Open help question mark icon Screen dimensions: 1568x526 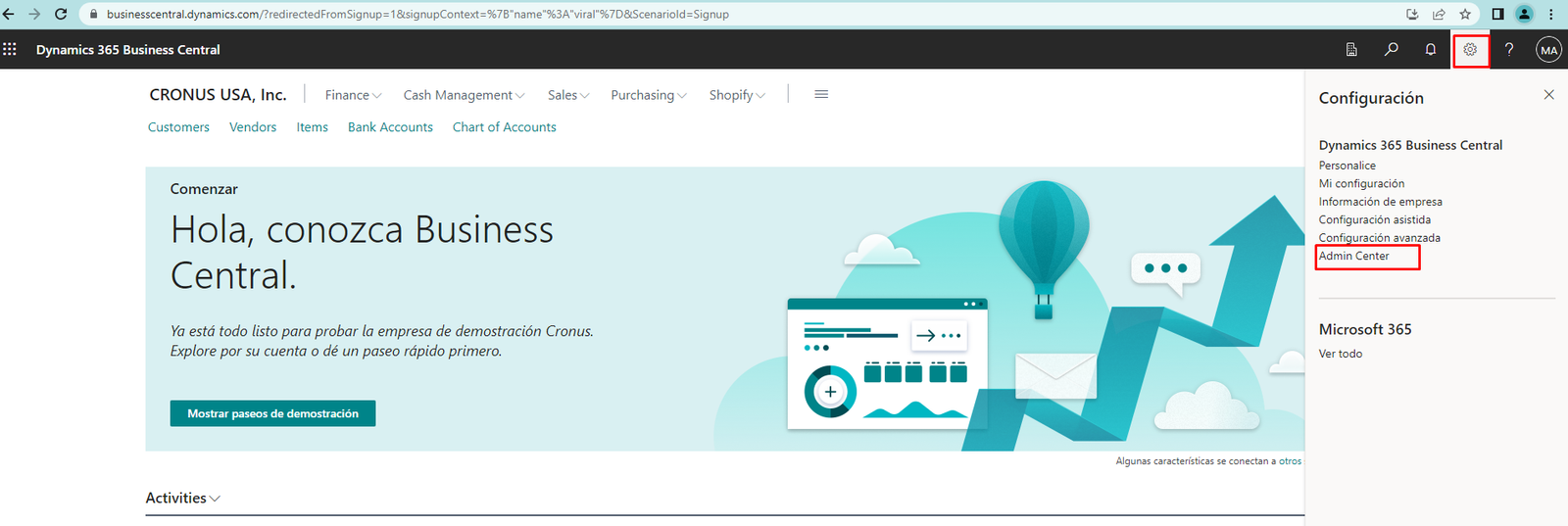(x=1509, y=49)
